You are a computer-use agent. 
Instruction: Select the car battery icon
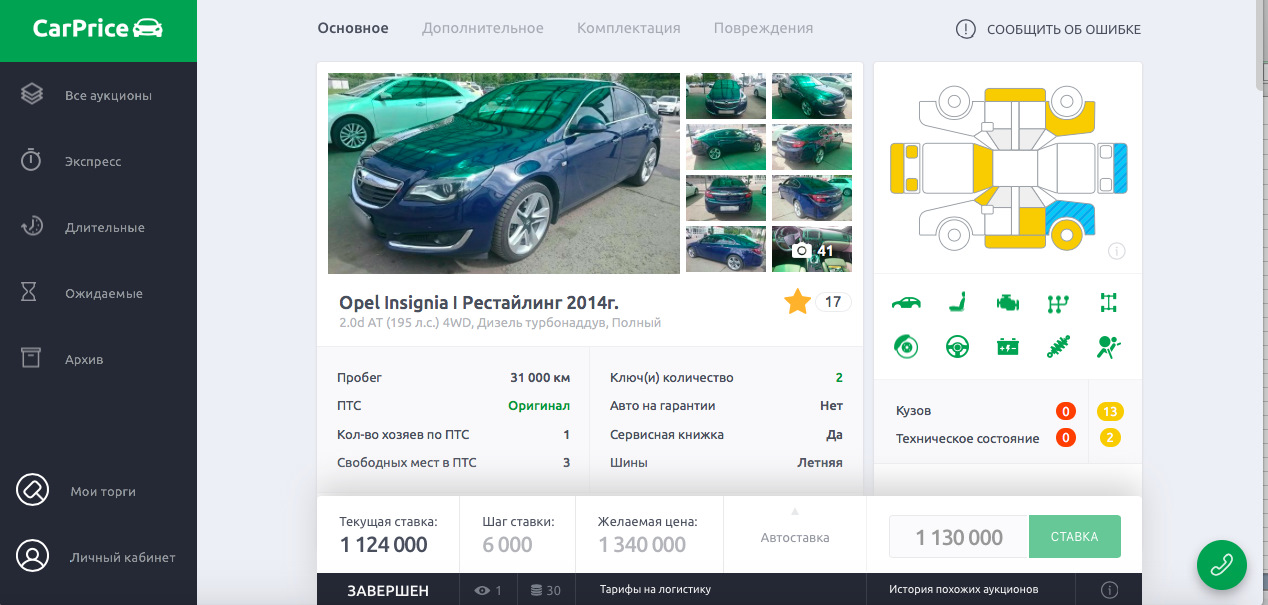coord(1007,347)
